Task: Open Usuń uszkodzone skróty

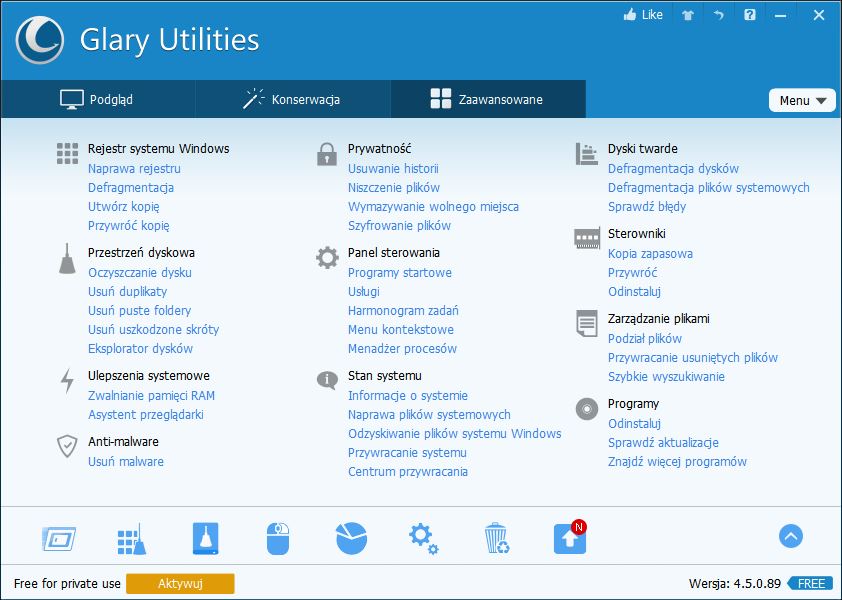Action: pos(154,330)
